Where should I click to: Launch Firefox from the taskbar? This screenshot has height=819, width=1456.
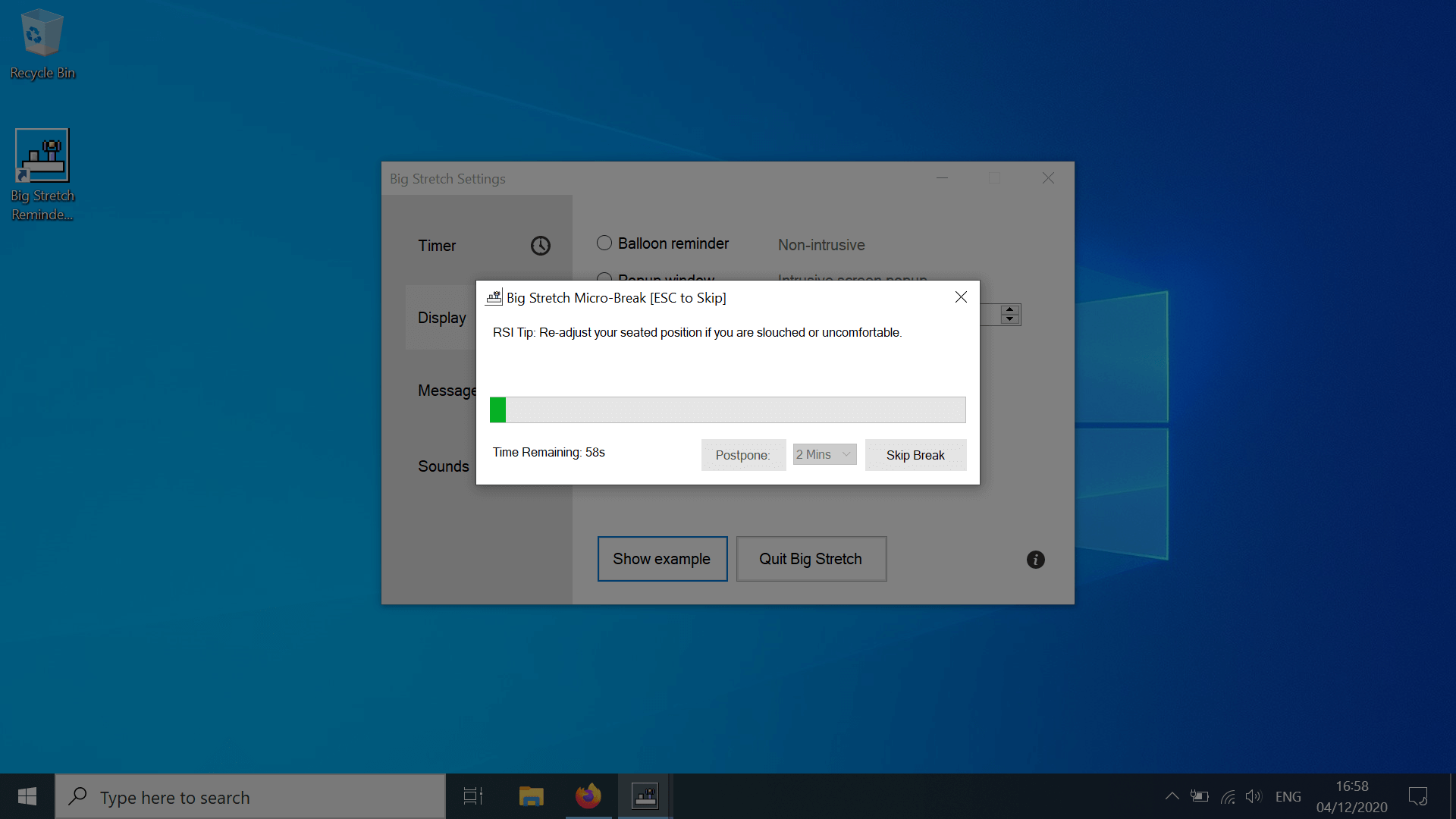coord(588,796)
